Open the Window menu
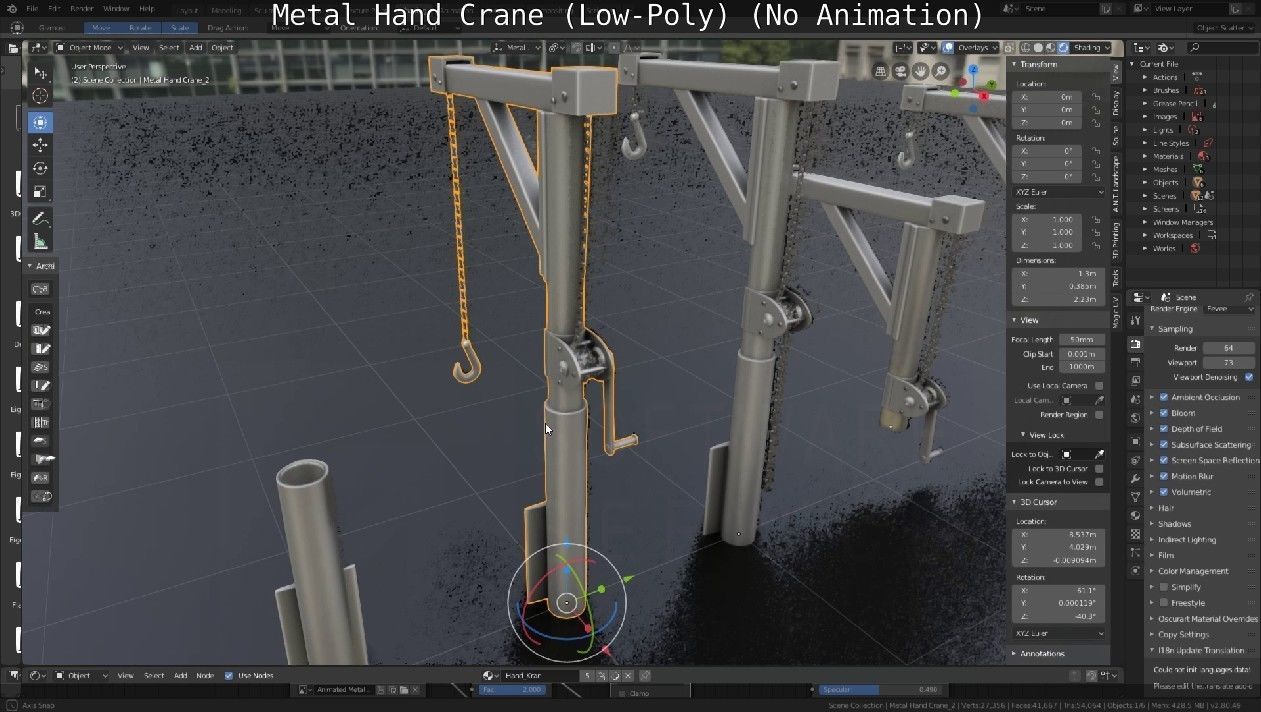1261x712 pixels. 116,8
